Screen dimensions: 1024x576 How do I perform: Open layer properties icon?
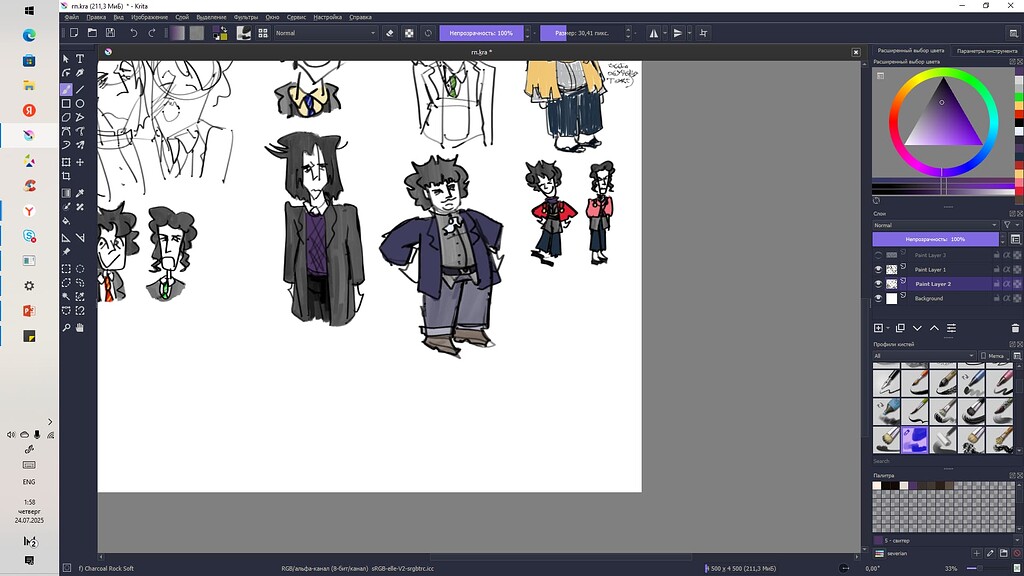pyautogui.click(x=952, y=328)
